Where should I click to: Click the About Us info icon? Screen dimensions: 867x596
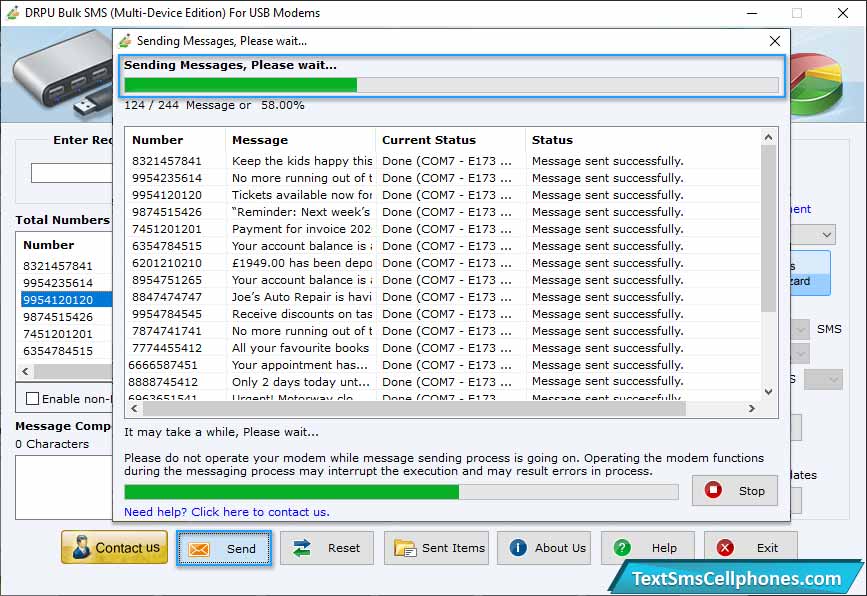point(518,548)
